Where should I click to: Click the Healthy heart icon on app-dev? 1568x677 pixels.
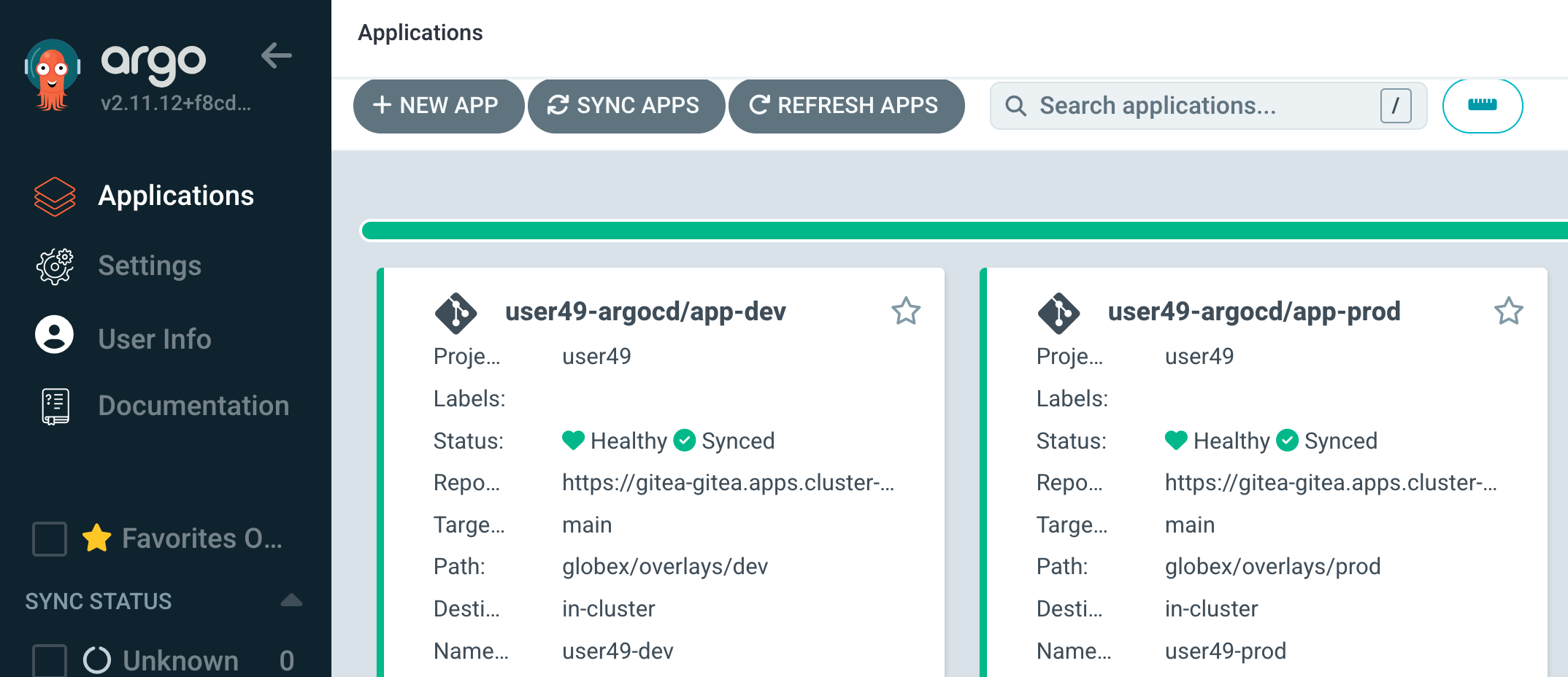574,440
